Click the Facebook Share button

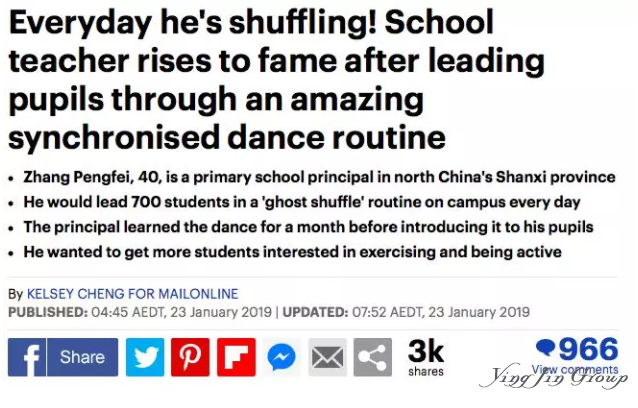tap(83, 357)
